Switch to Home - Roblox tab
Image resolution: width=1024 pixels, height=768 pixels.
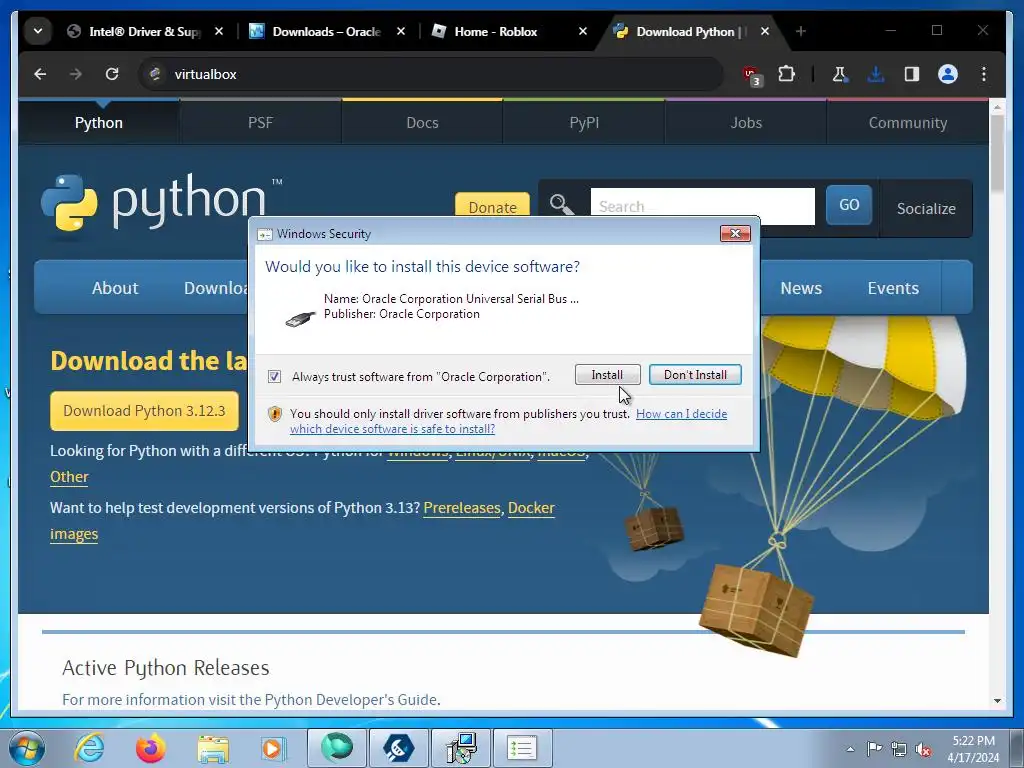click(x=496, y=31)
